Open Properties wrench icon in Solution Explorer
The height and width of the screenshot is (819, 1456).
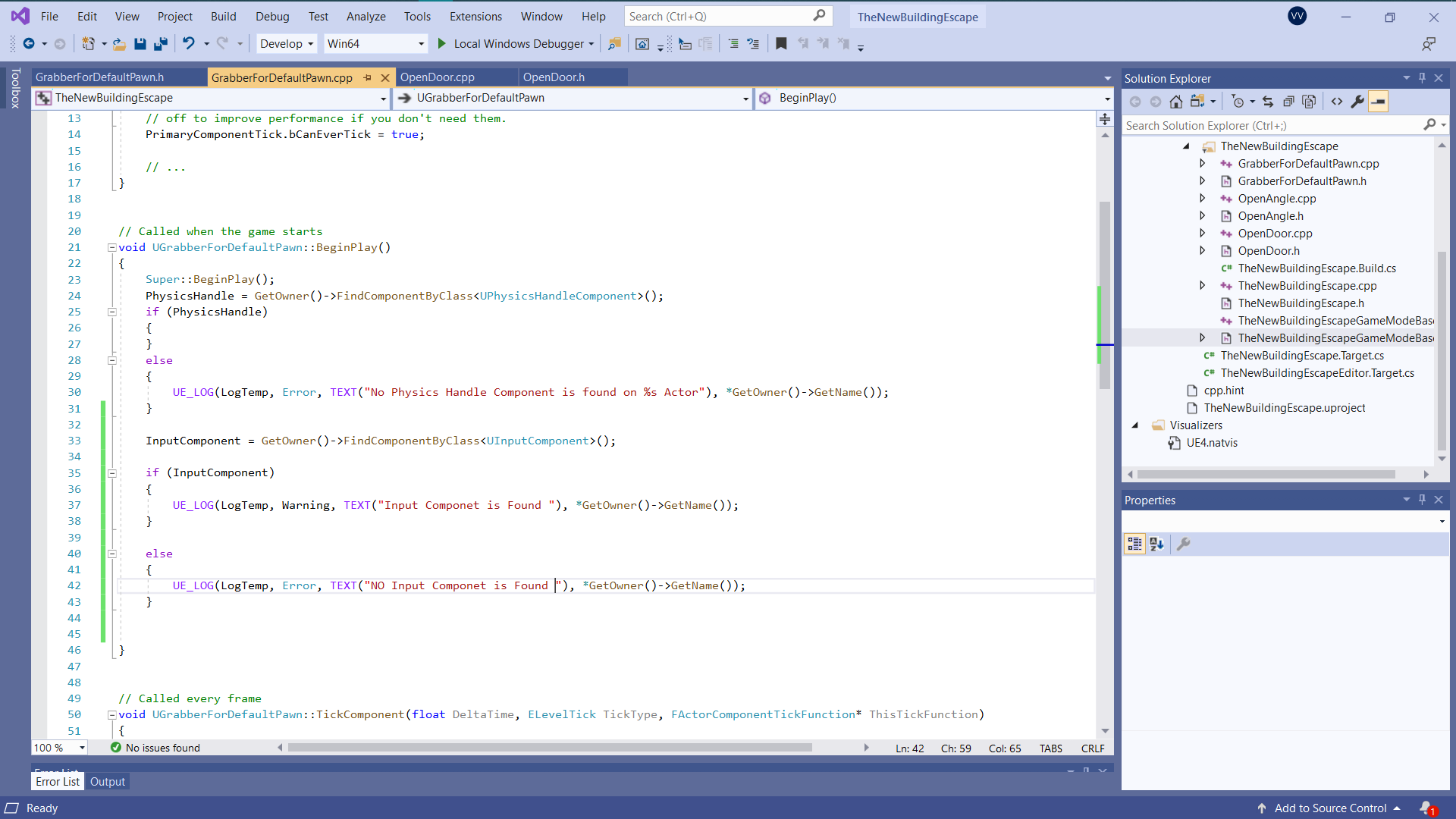(x=1357, y=102)
